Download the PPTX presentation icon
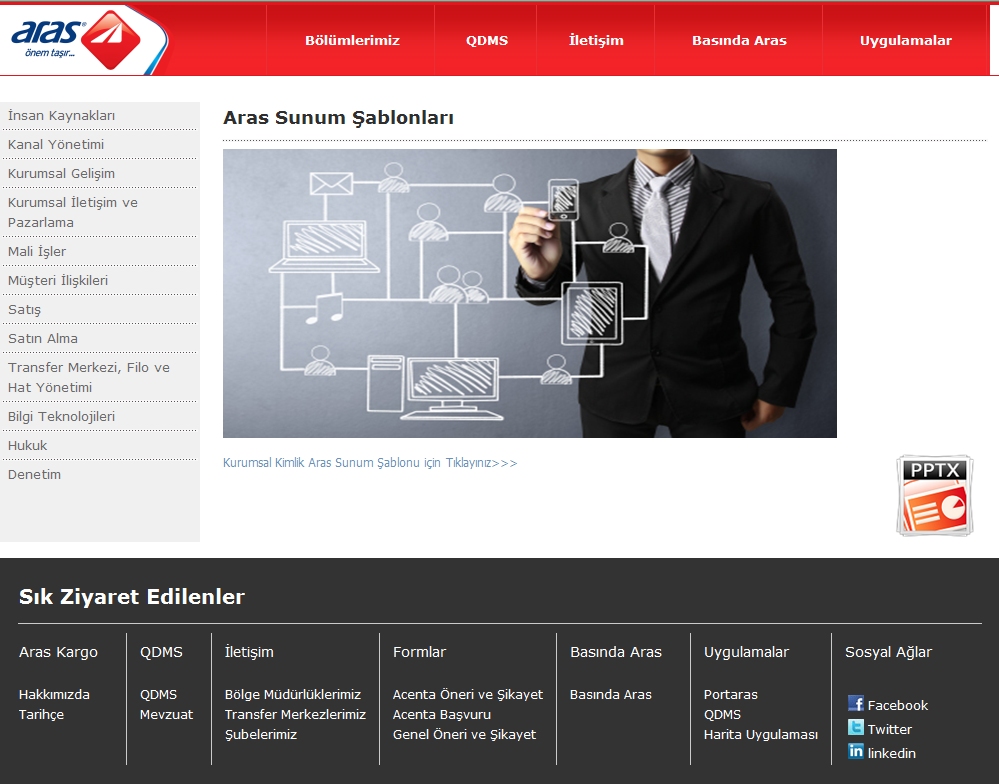The width and height of the screenshot is (999, 784). (935, 495)
